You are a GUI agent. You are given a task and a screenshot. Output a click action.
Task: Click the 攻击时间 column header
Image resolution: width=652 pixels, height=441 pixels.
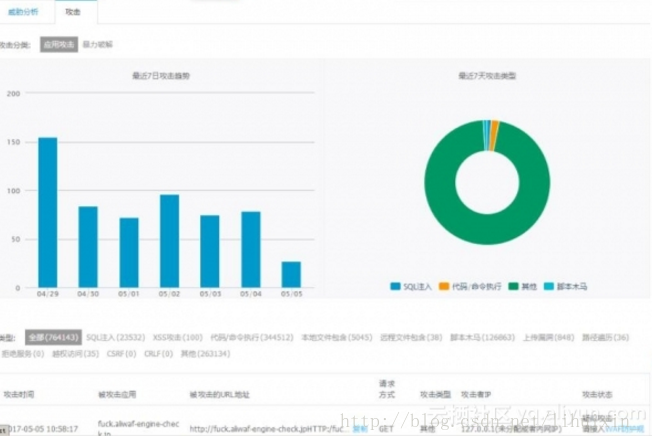(19, 394)
